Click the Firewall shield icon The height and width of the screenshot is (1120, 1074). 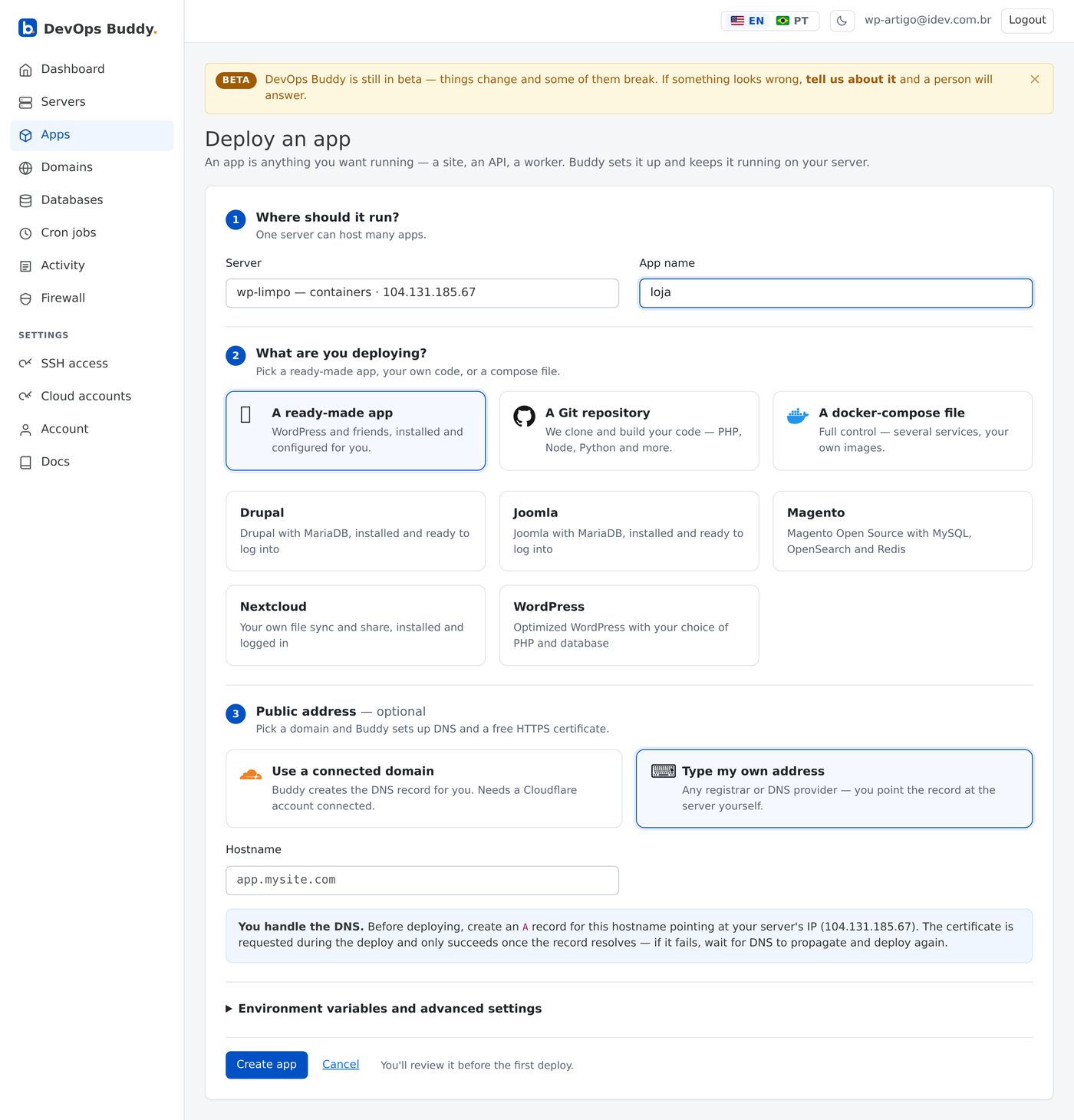coord(25,299)
